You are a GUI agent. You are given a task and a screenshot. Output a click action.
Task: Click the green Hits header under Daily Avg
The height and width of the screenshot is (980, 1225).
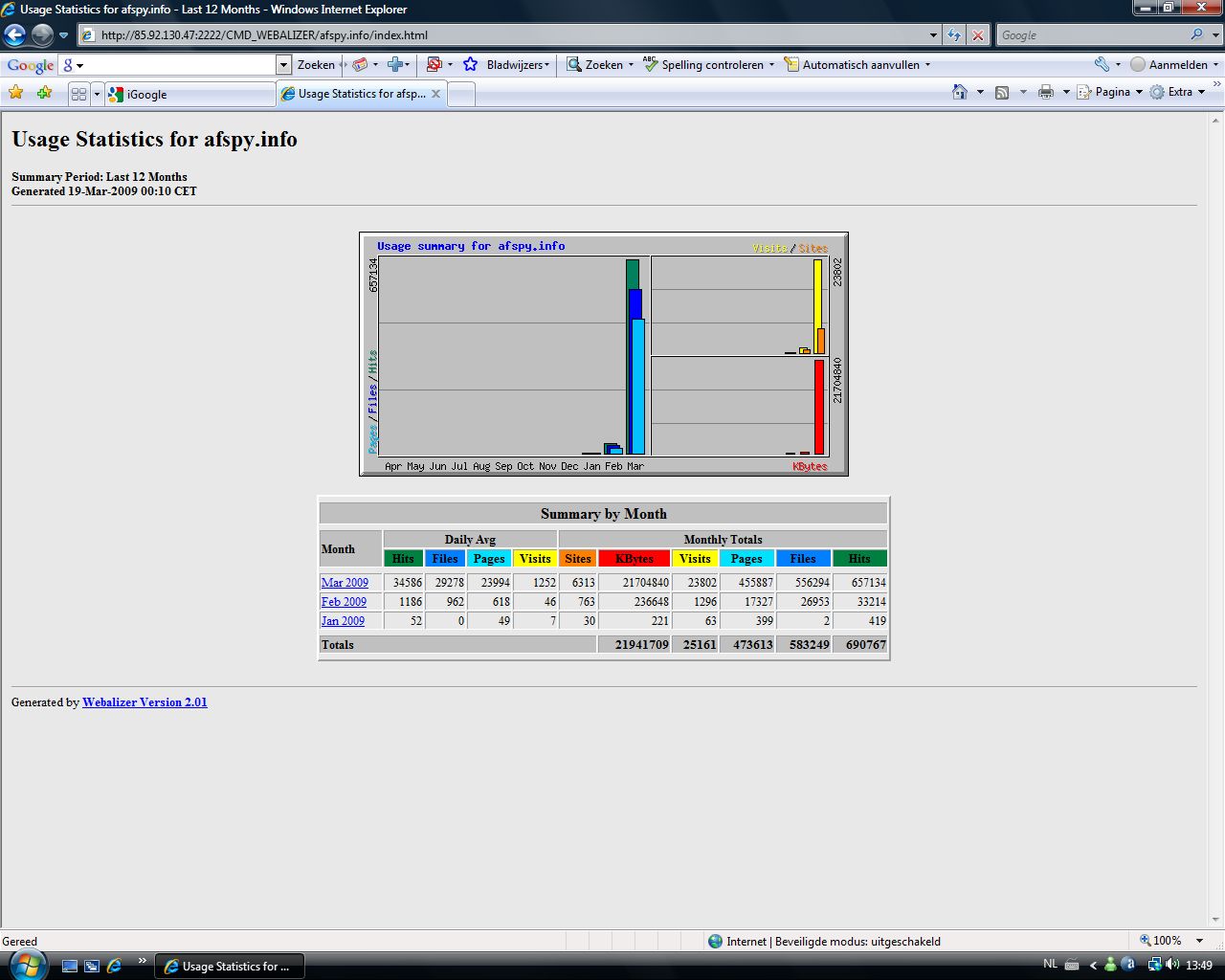tap(403, 558)
